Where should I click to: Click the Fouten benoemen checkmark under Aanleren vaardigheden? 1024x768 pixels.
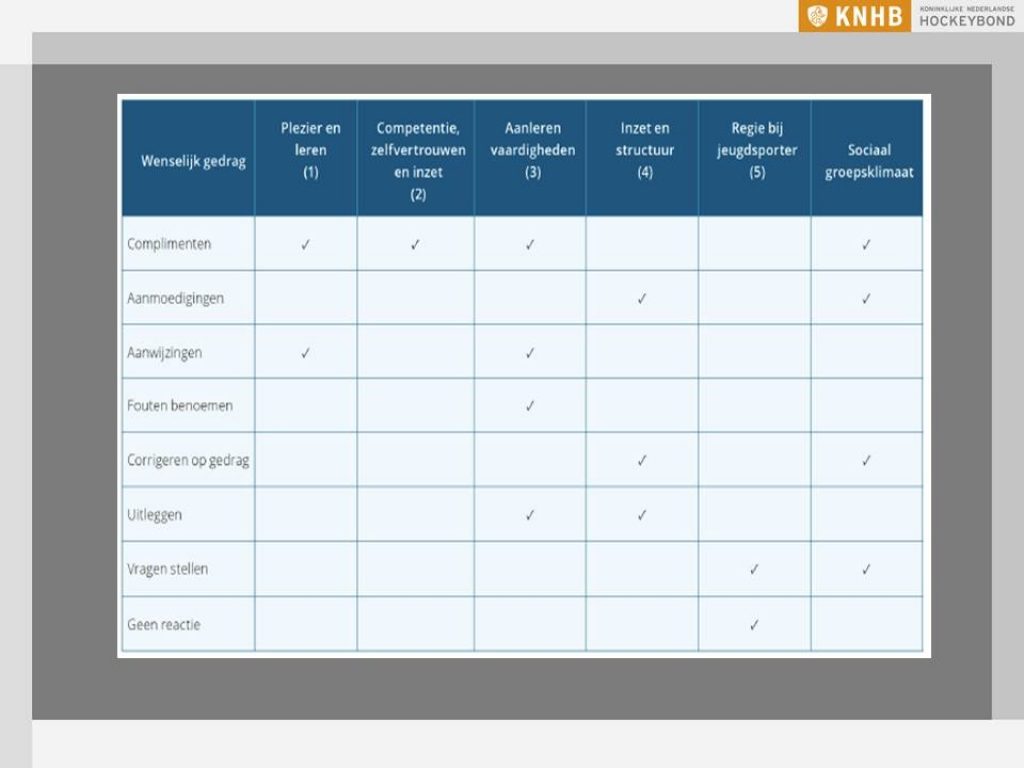click(530, 406)
